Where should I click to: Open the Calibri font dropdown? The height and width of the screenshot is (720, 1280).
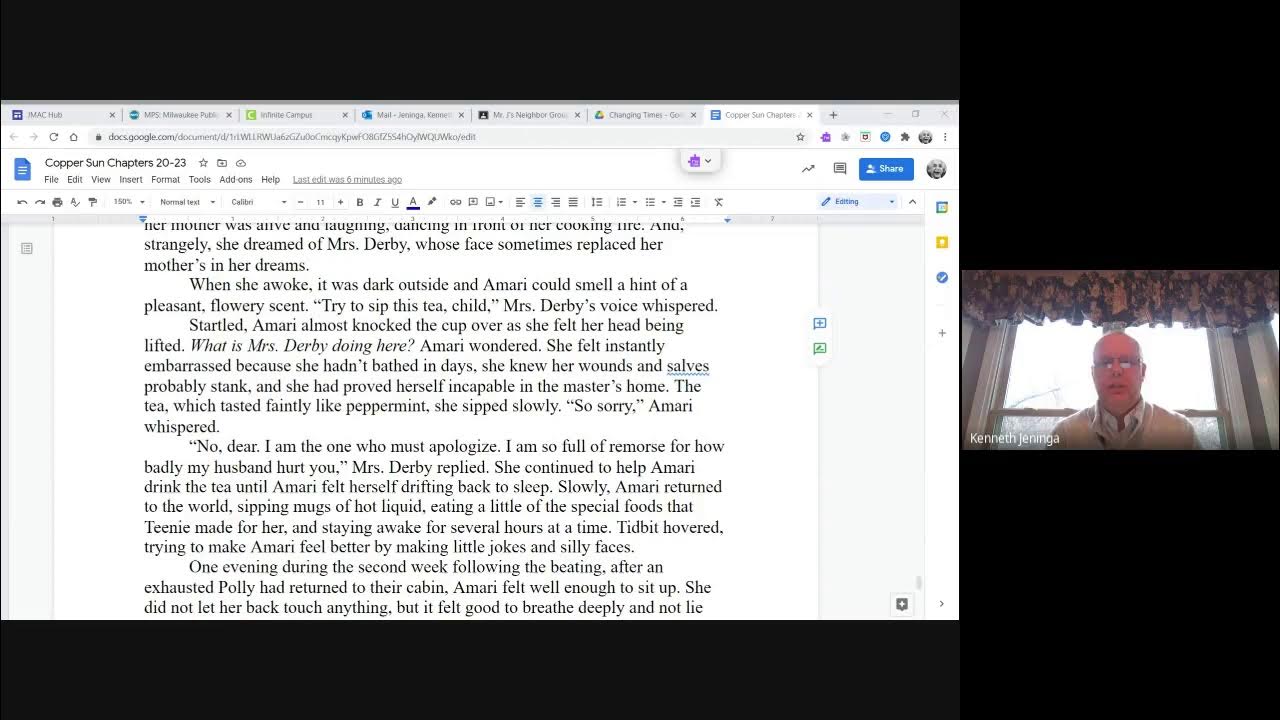click(257, 202)
